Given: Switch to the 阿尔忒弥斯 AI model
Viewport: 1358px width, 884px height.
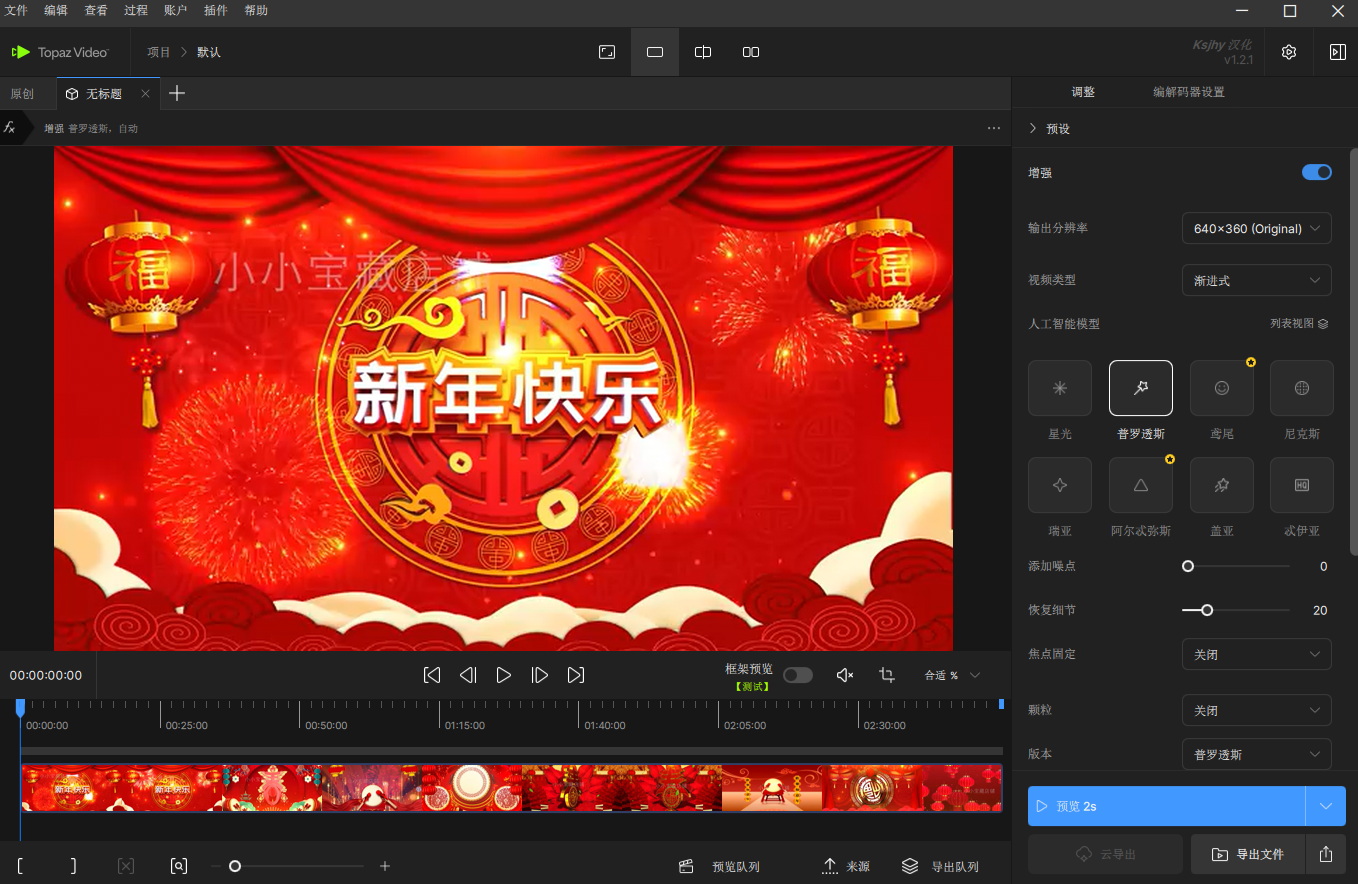Looking at the screenshot, I should pos(1140,485).
